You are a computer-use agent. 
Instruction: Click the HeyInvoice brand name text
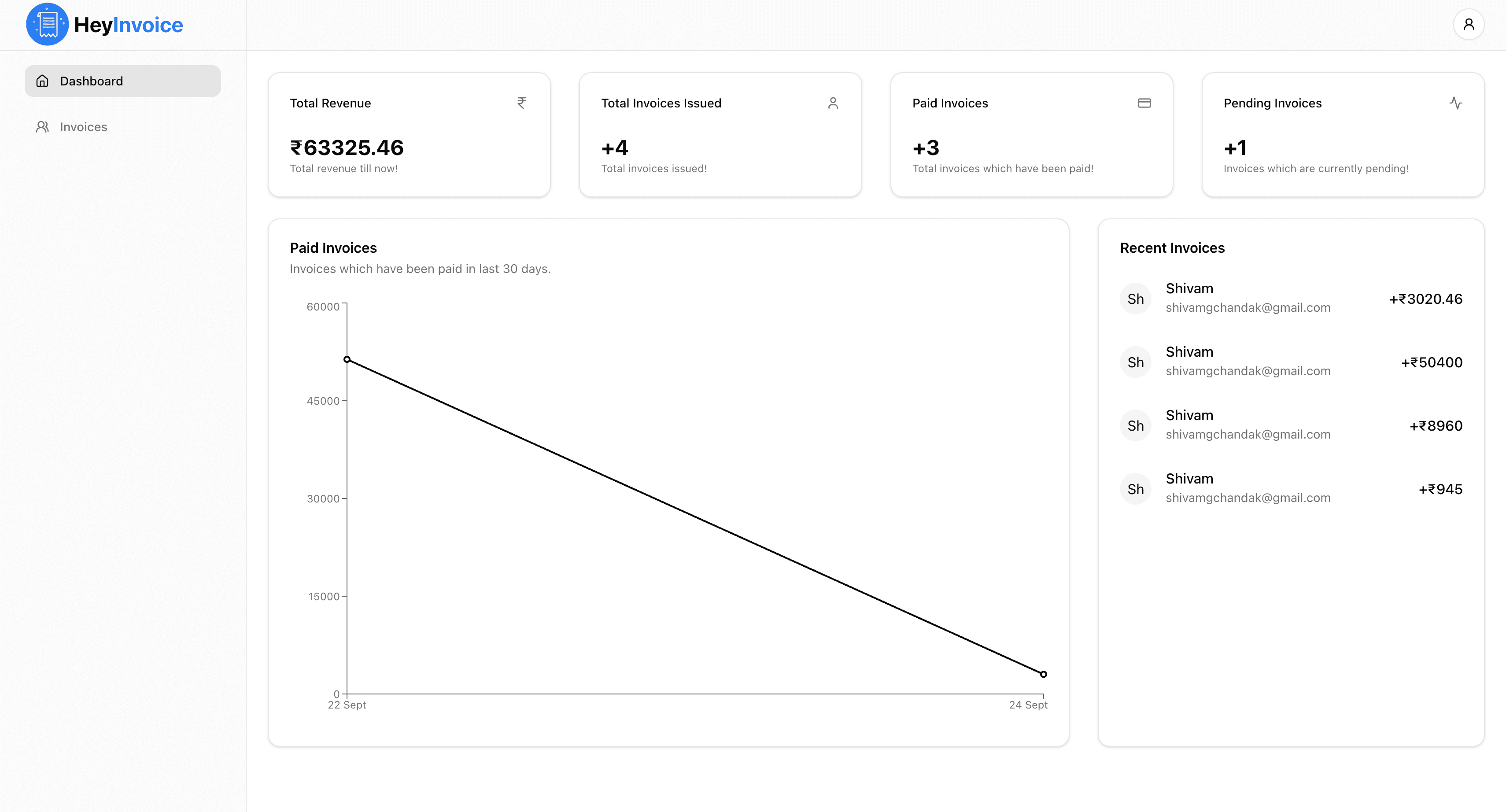[x=129, y=25]
